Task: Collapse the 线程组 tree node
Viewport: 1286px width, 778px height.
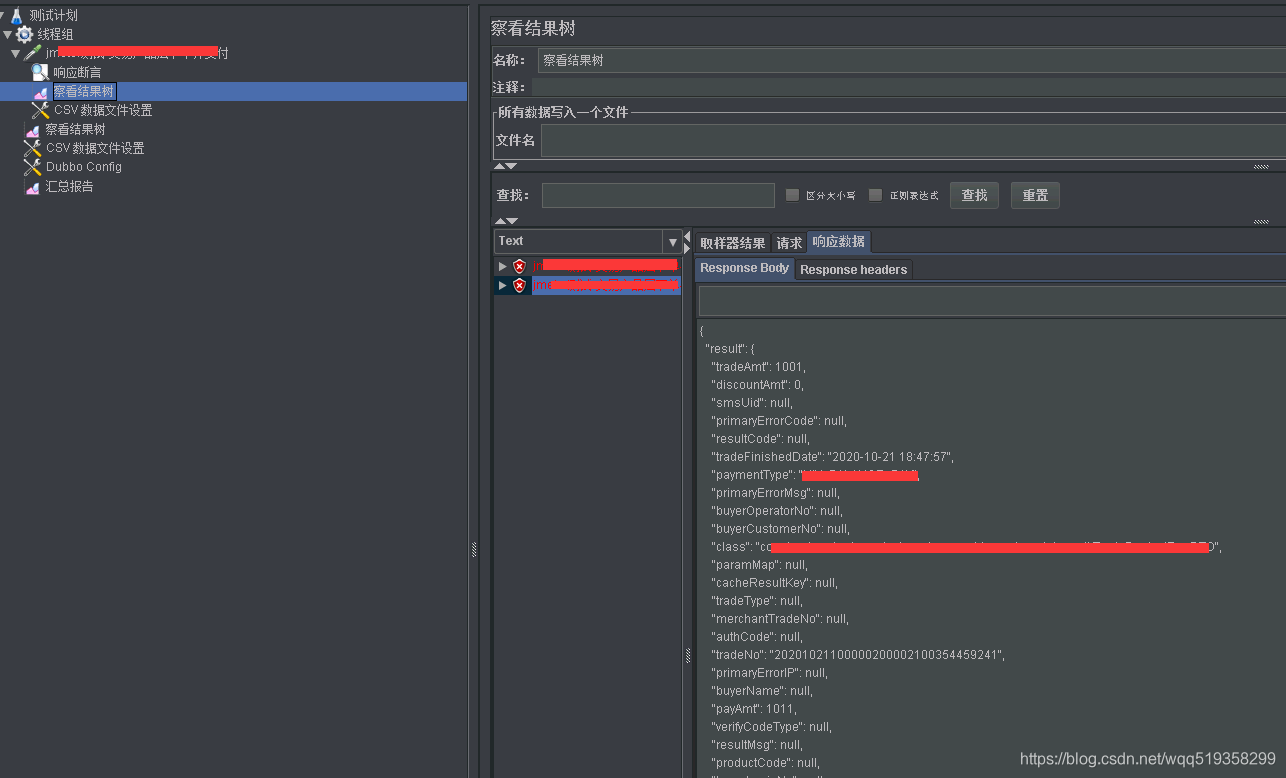Action: (x=8, y=34)
